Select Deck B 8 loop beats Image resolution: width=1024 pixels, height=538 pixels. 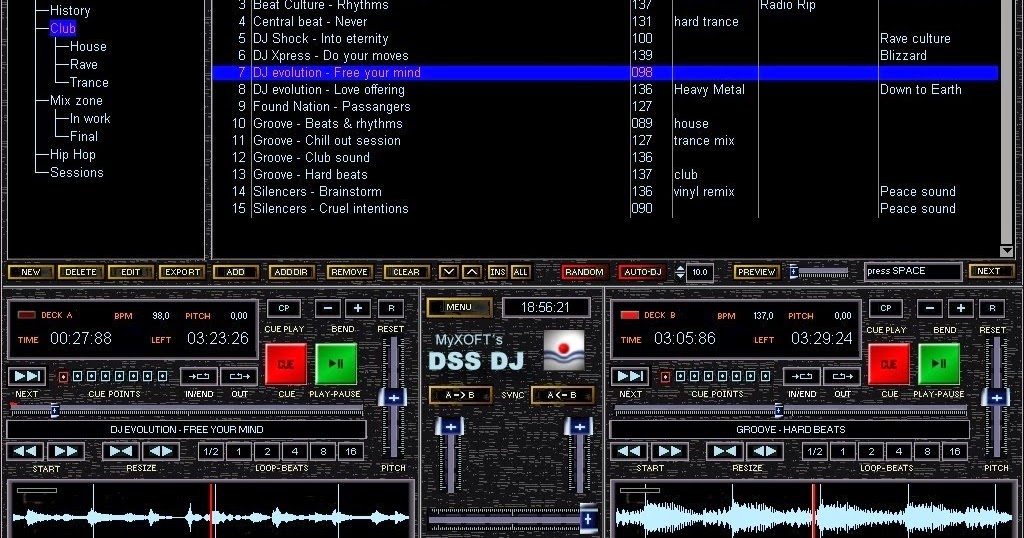927,451
